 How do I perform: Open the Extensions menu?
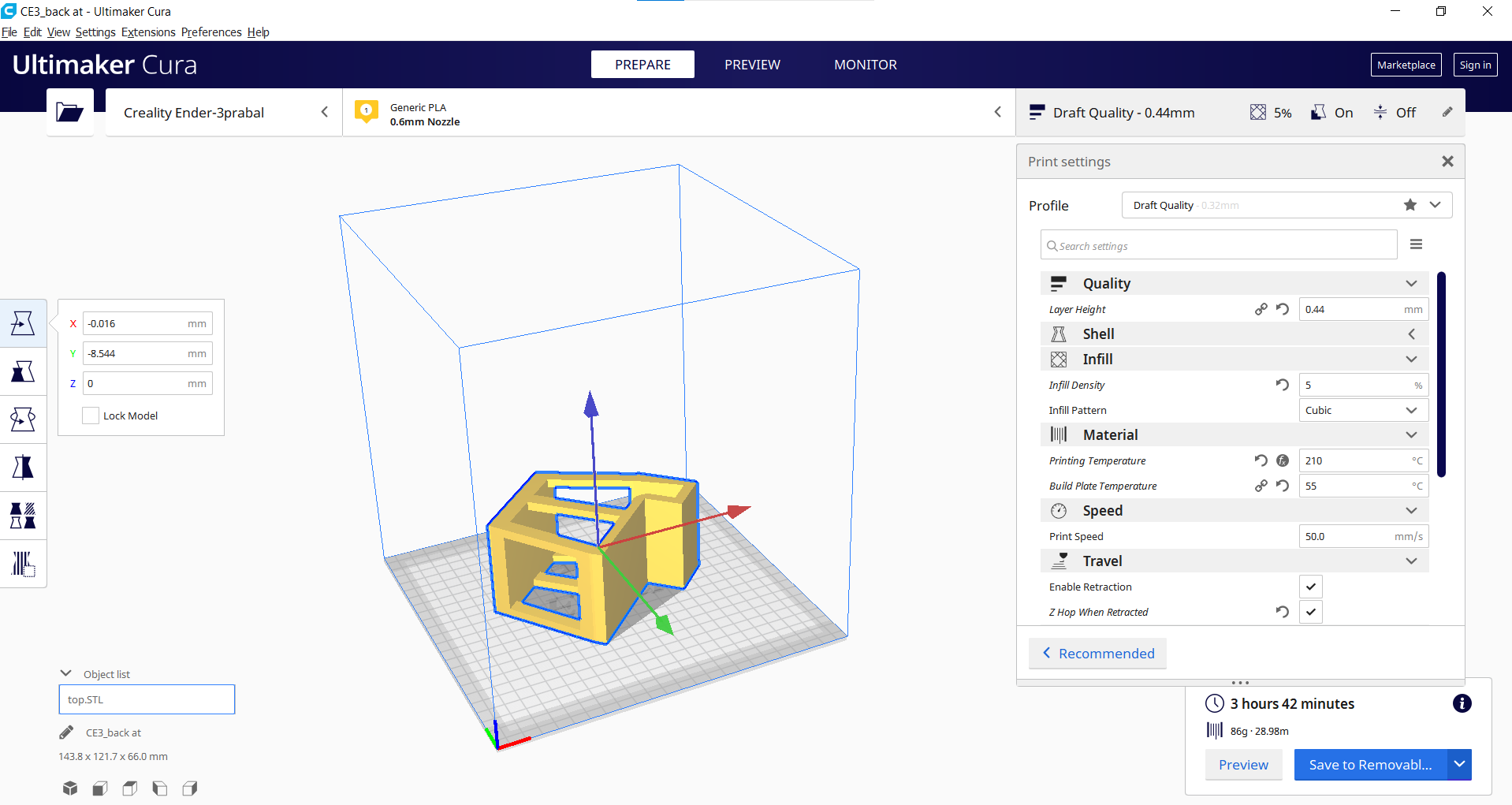148,32
